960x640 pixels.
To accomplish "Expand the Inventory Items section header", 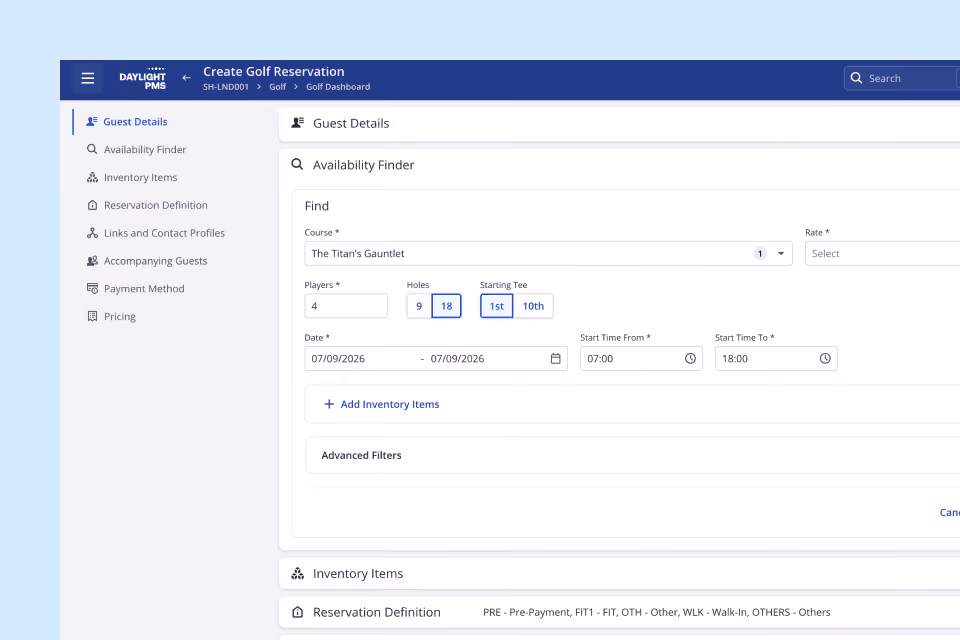I will tap(620, 574).
